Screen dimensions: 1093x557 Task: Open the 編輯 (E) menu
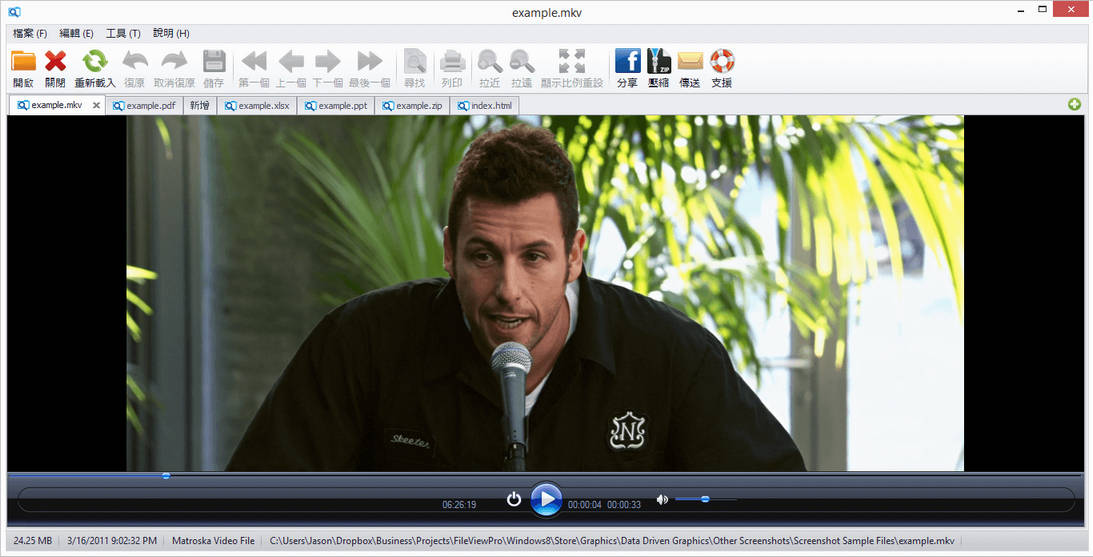tap(76, 33)
